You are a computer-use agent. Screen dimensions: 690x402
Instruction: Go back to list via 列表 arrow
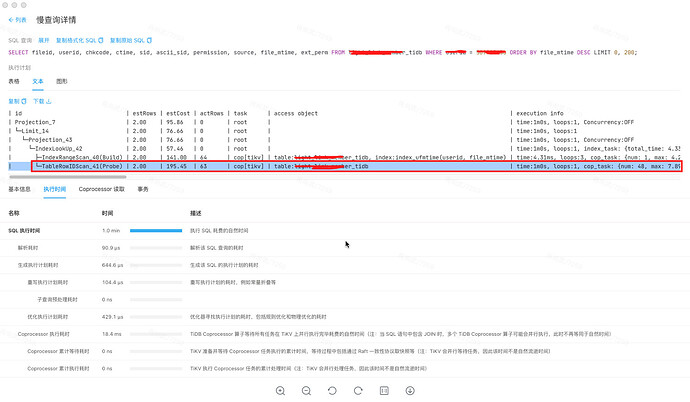coord(19,18)
